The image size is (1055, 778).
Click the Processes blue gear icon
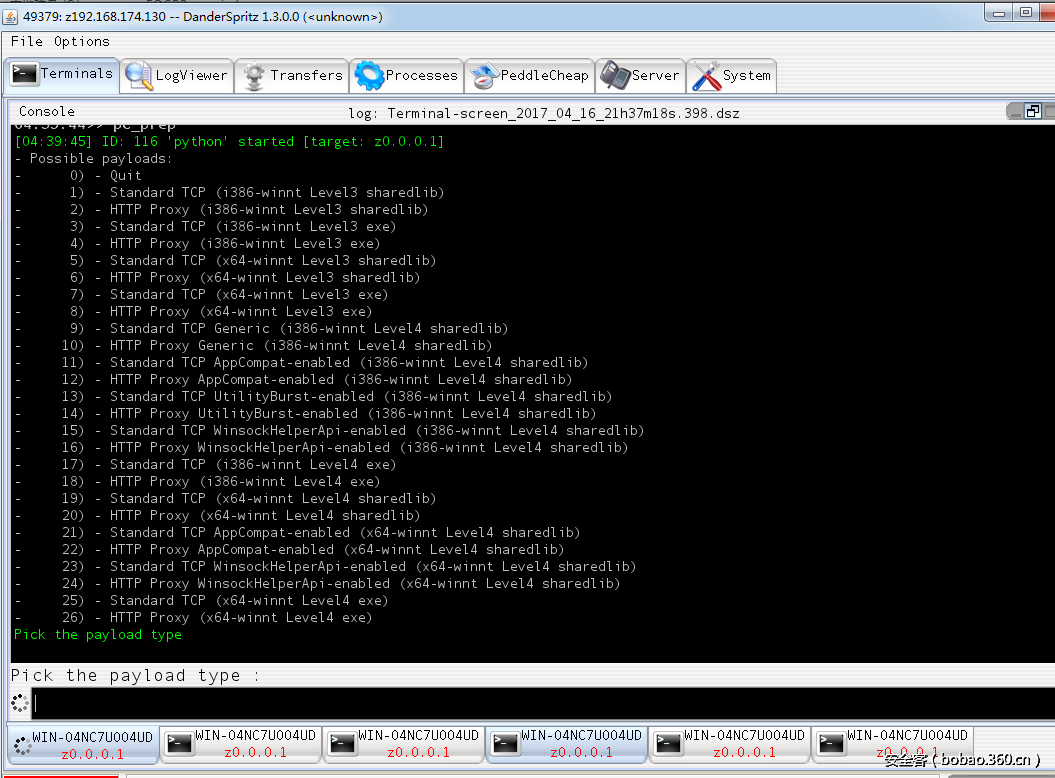coord(369,76)
